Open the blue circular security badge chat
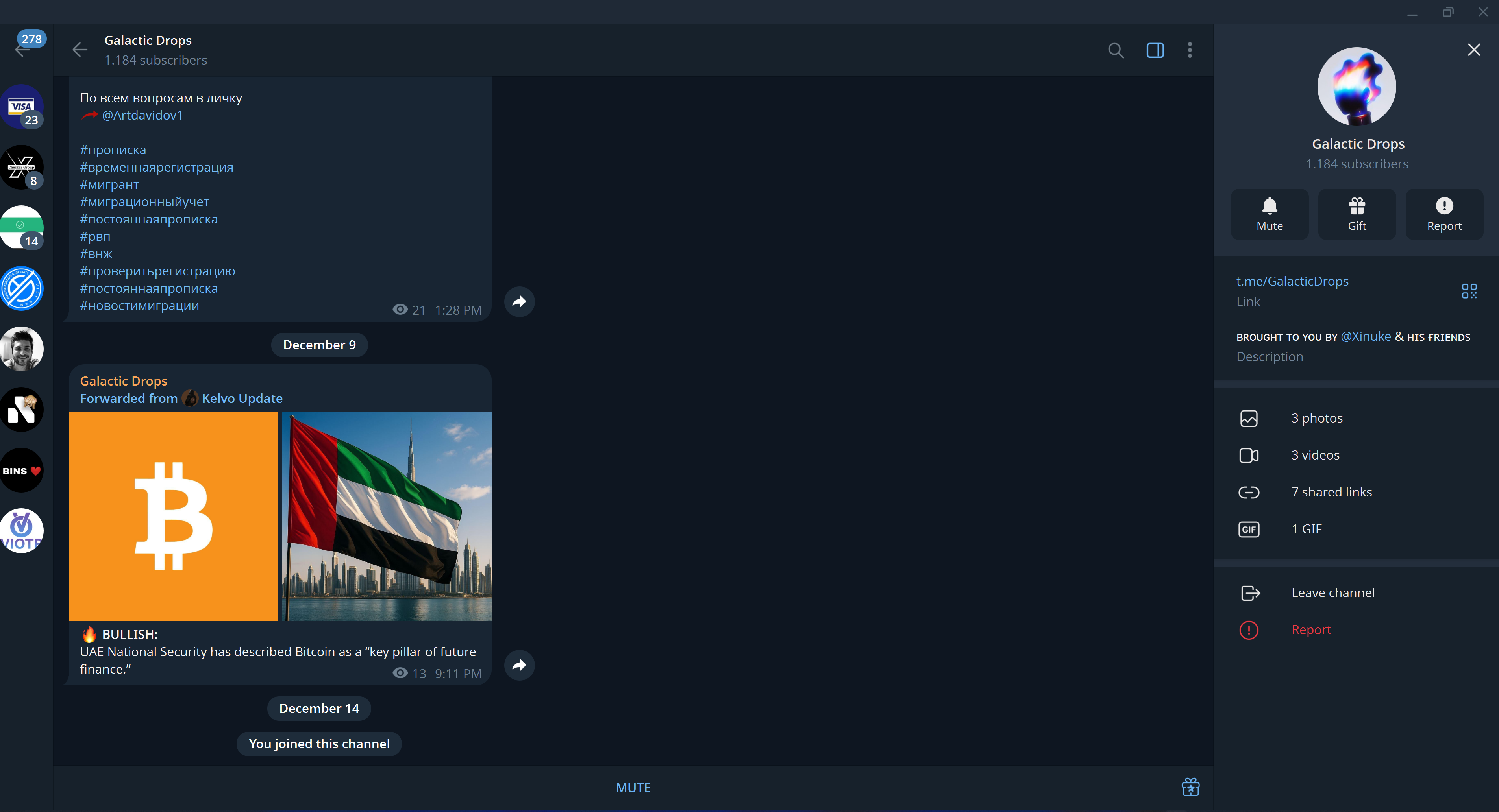1499x812 pixels. coord(22,288)
